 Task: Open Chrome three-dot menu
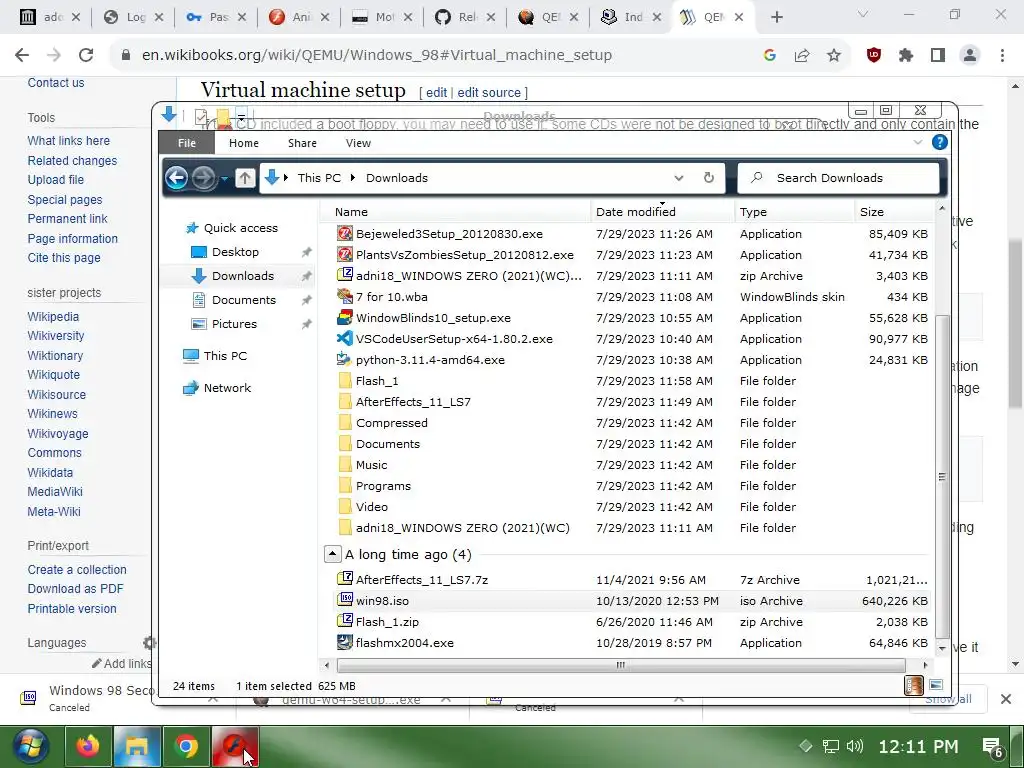tap(1002, 56)
